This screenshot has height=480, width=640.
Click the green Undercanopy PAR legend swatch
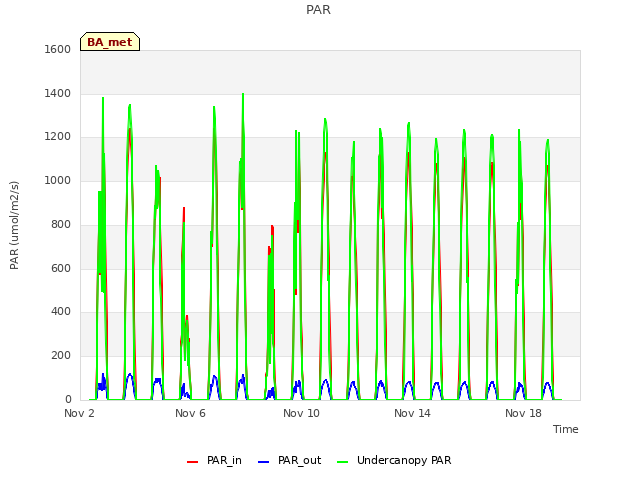343,462
